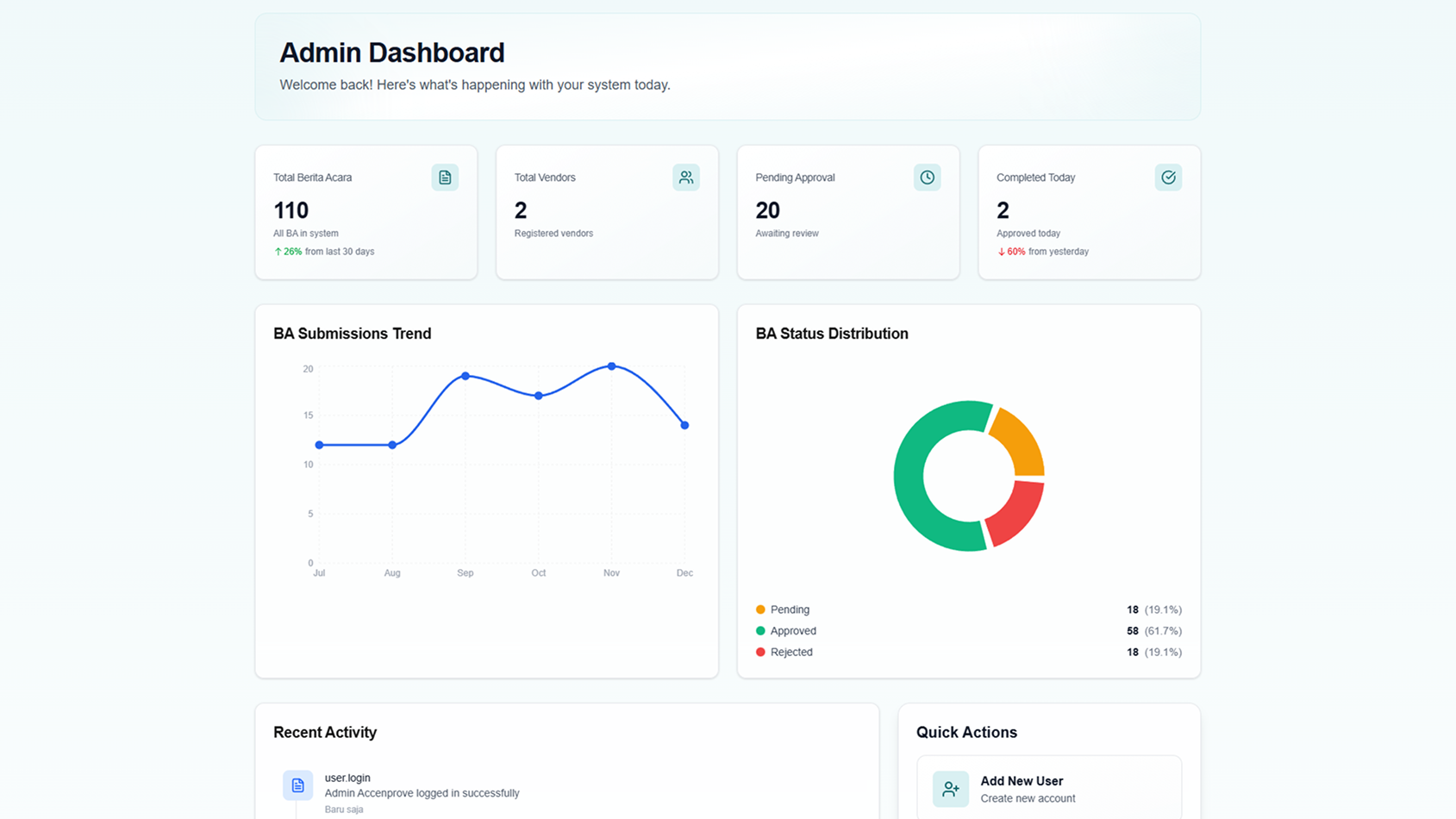Select the green Approved legend dot
The image size is (1456, 819).
pyautogui.click(x=760, y=631)
